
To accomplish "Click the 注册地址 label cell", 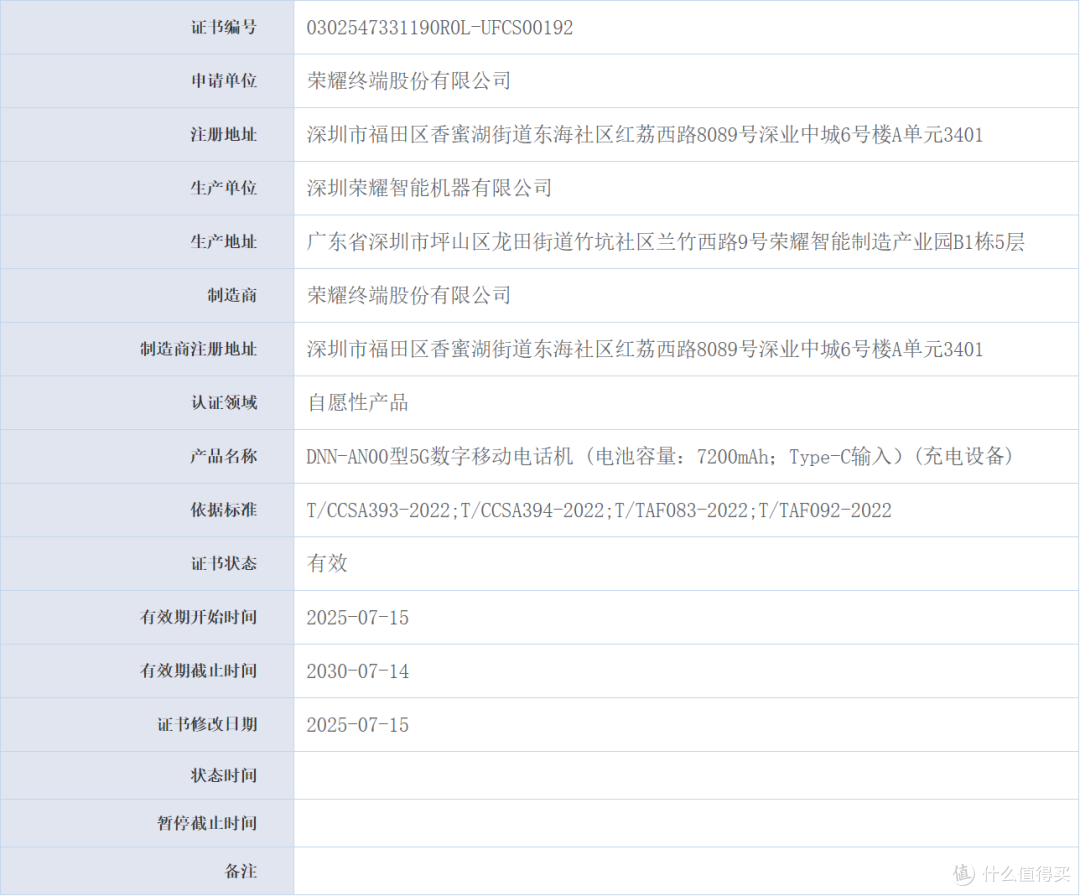I will (147, 134).
